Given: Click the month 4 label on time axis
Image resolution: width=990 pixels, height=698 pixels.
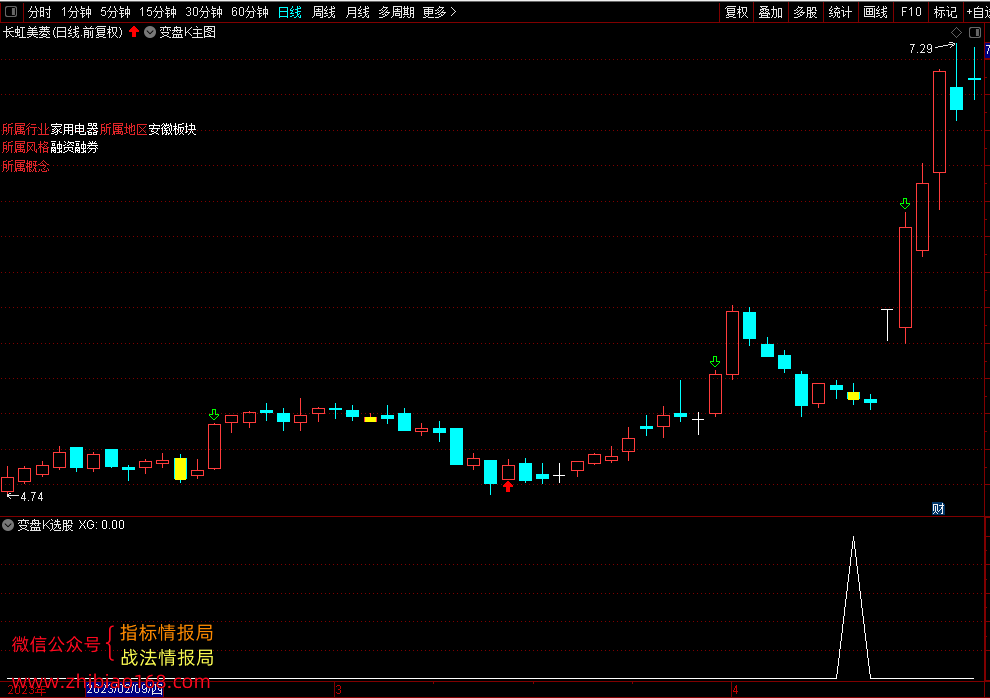Looking at the screenshot, I should click(735, 690).
